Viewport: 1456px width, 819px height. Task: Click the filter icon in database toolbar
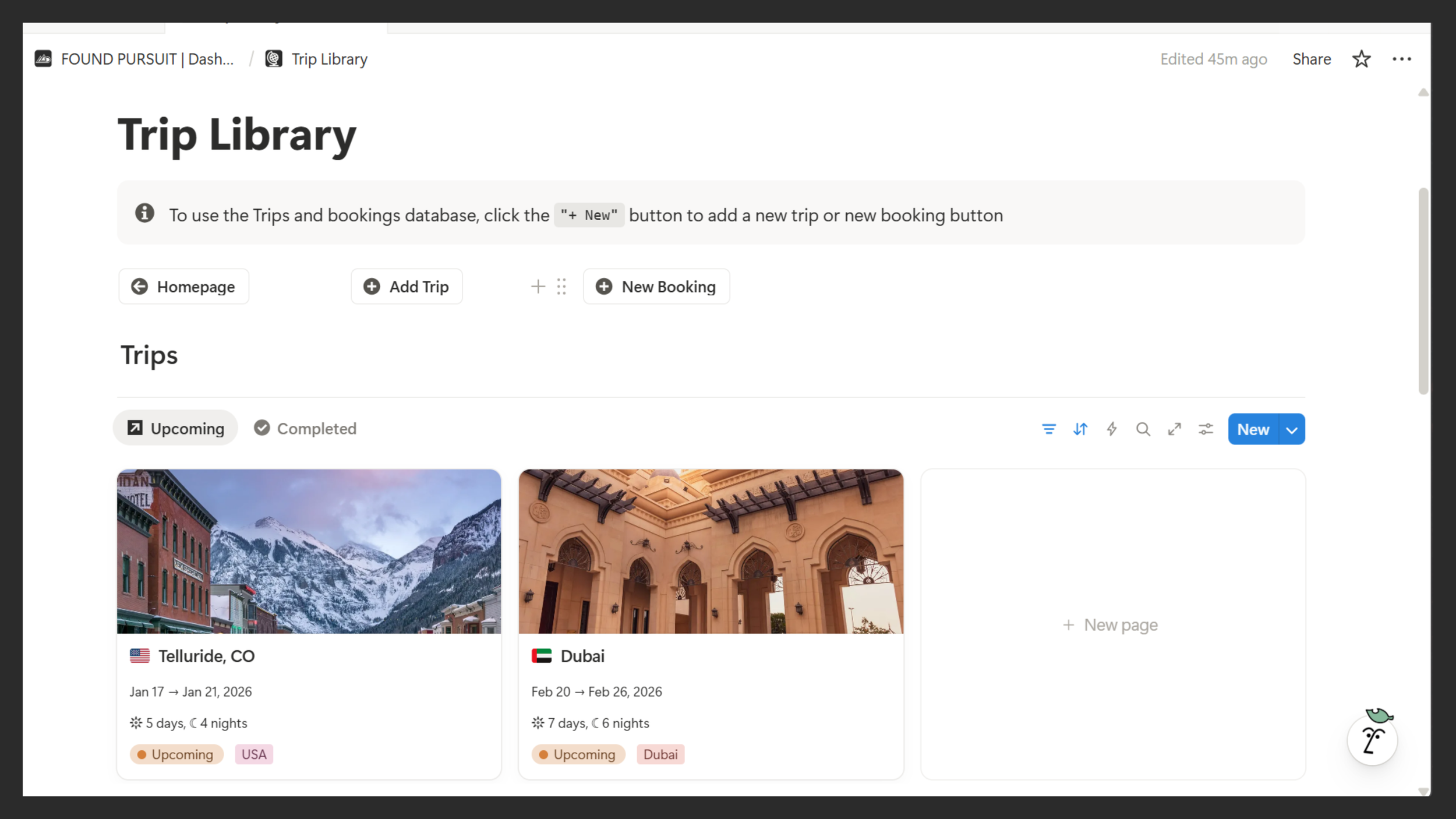pos(1048,429)
